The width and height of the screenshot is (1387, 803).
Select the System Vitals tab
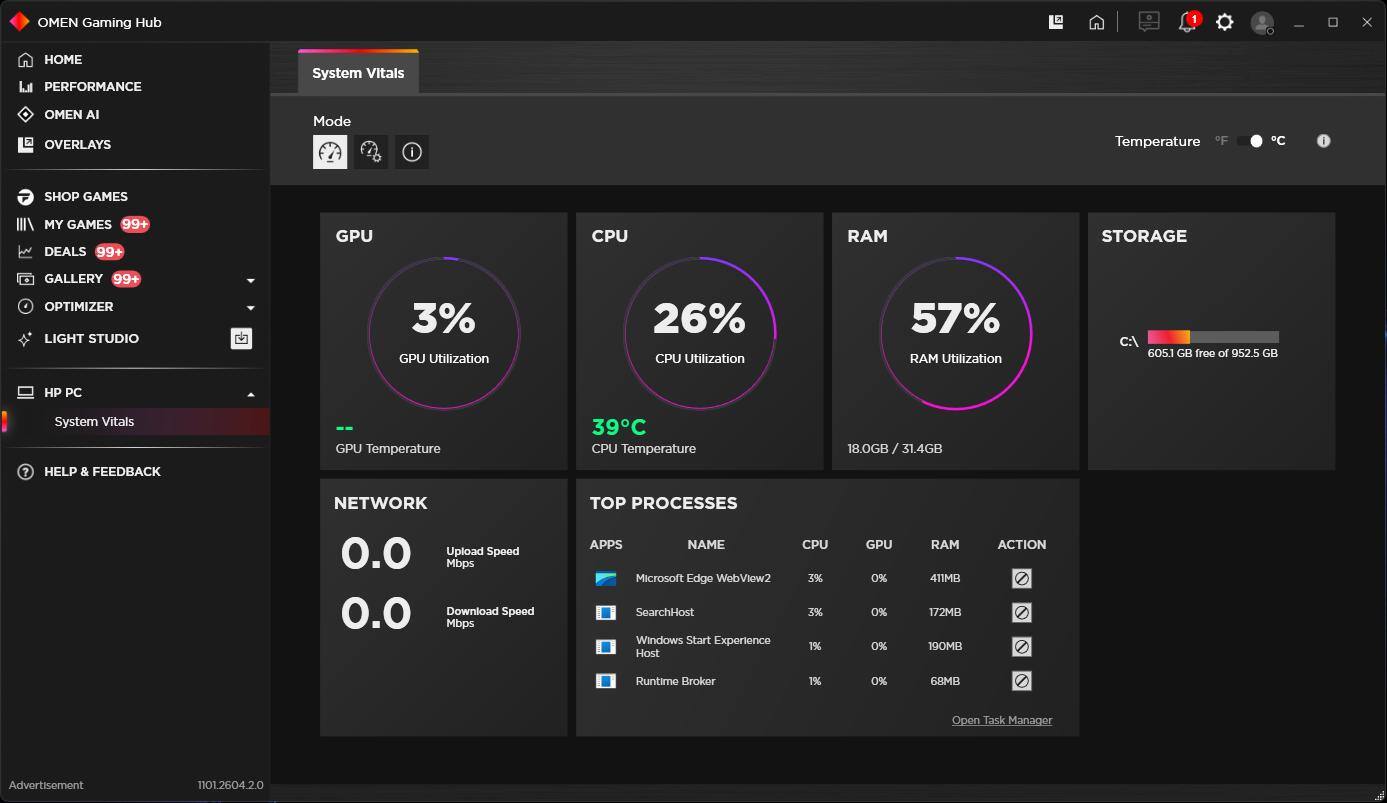pyautogui.click(x=358, y=73)
